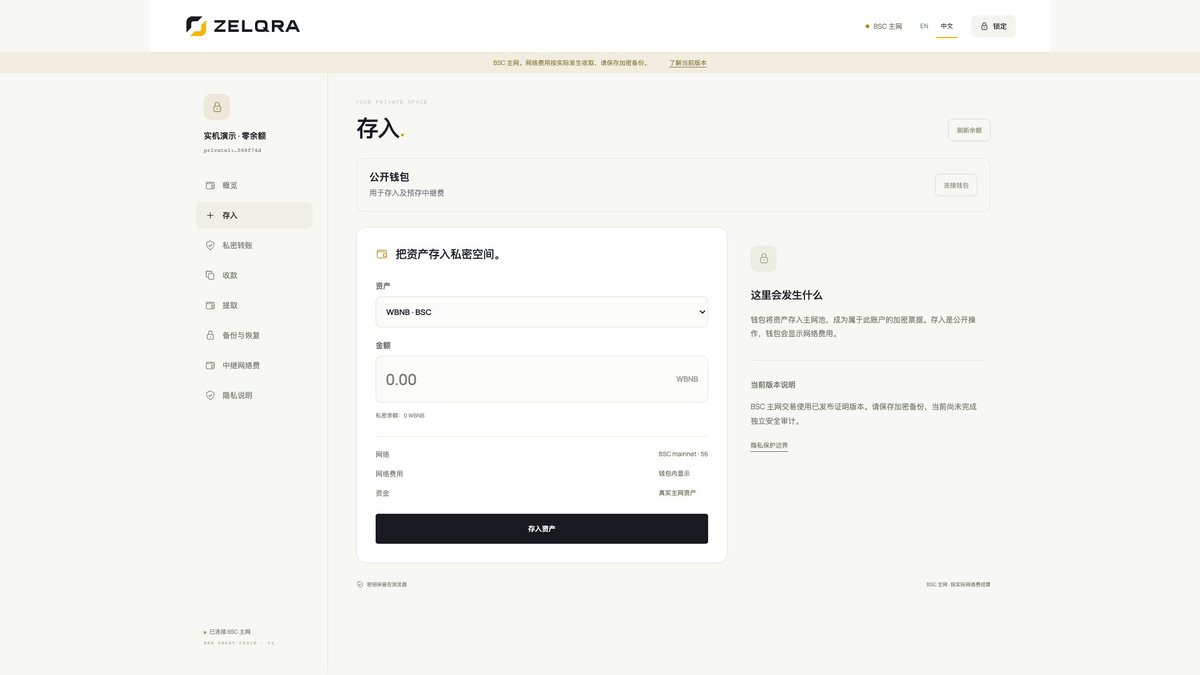This screenshot has height=675, width=1200.
Task: Open the WBNB · BSC asset dropdown
Action: [x=542, y=312]
